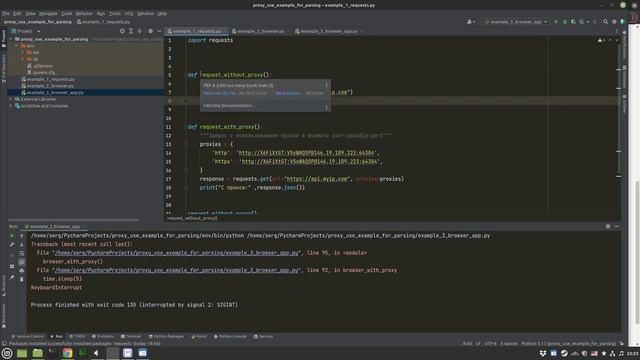Pin the Run tab
This screenshot has height=360, width=640.
[x=12, y=278]
